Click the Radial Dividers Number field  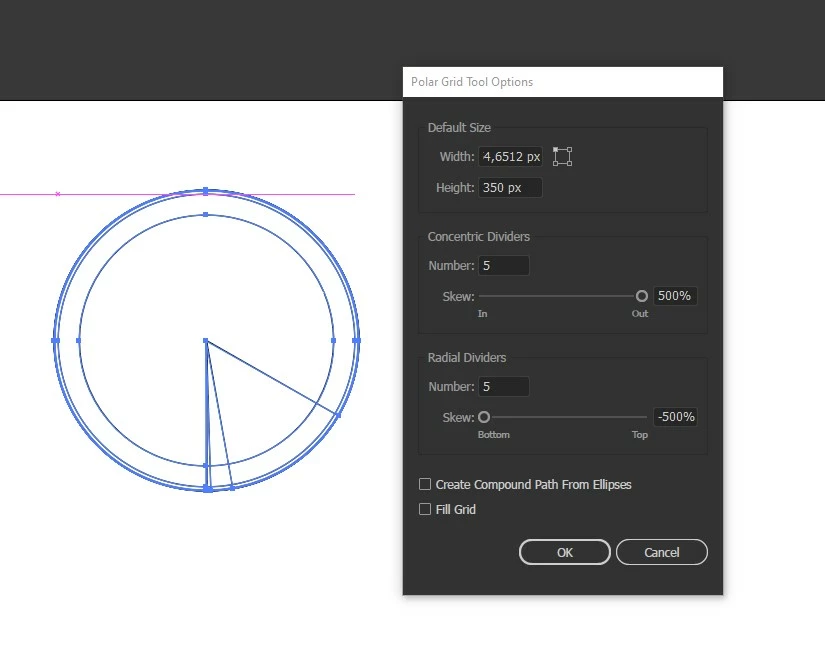tap(504, 387)
